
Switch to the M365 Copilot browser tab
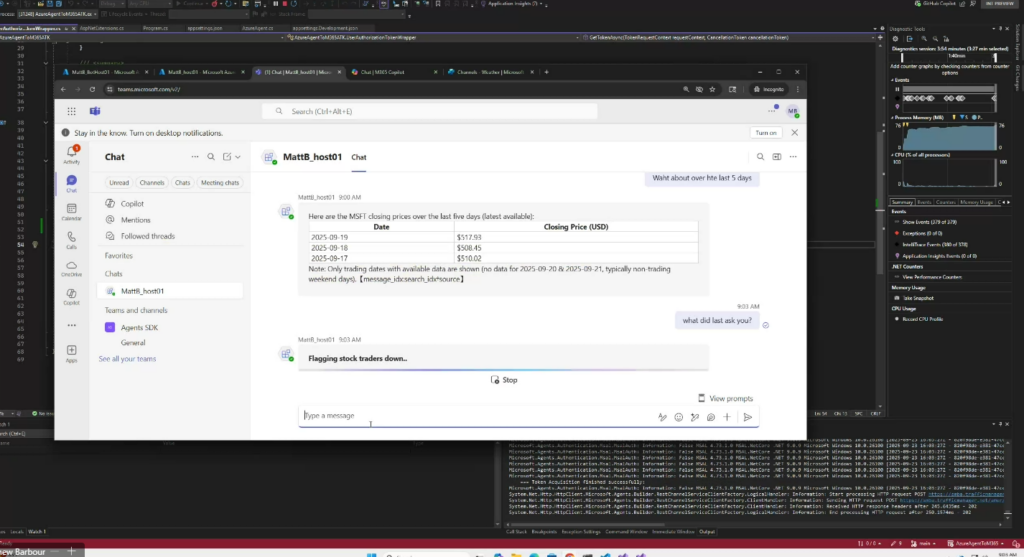tap(392, 72)
